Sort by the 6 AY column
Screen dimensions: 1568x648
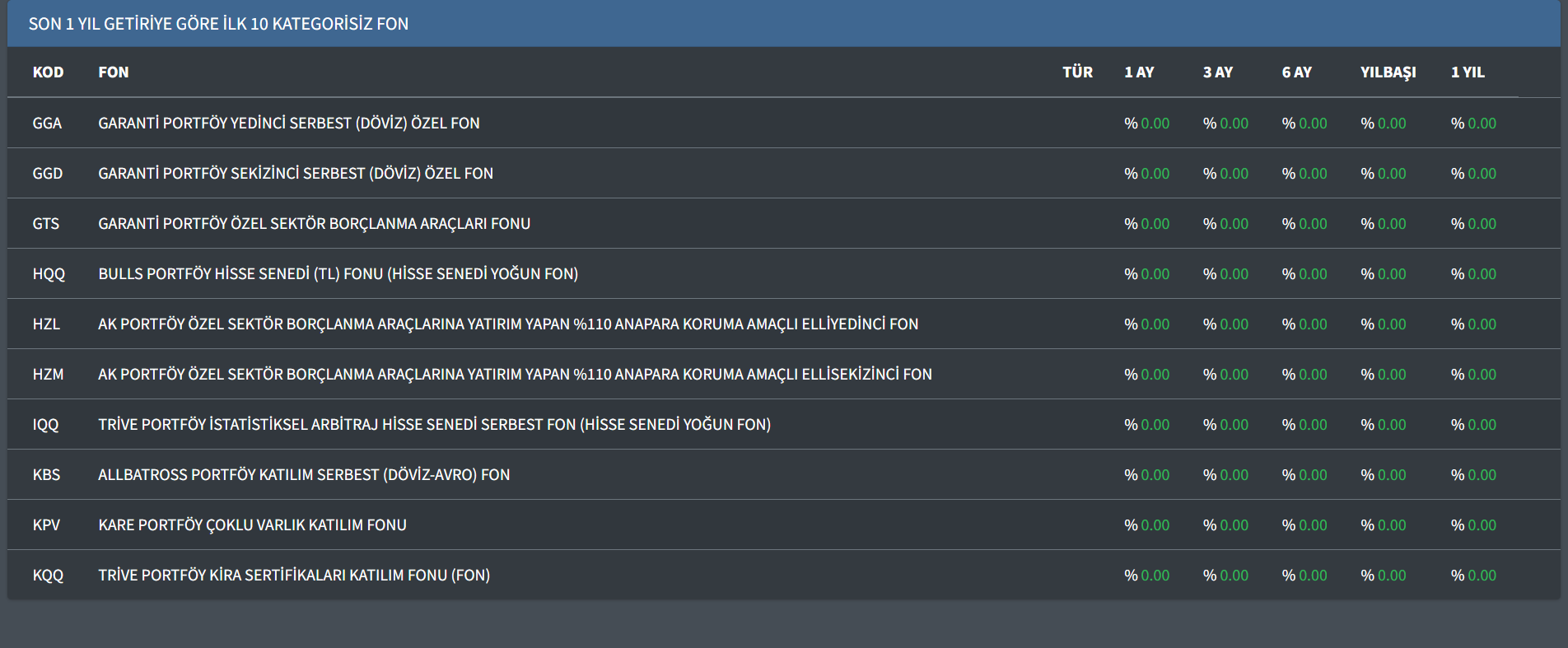[x=1296, y=72]
